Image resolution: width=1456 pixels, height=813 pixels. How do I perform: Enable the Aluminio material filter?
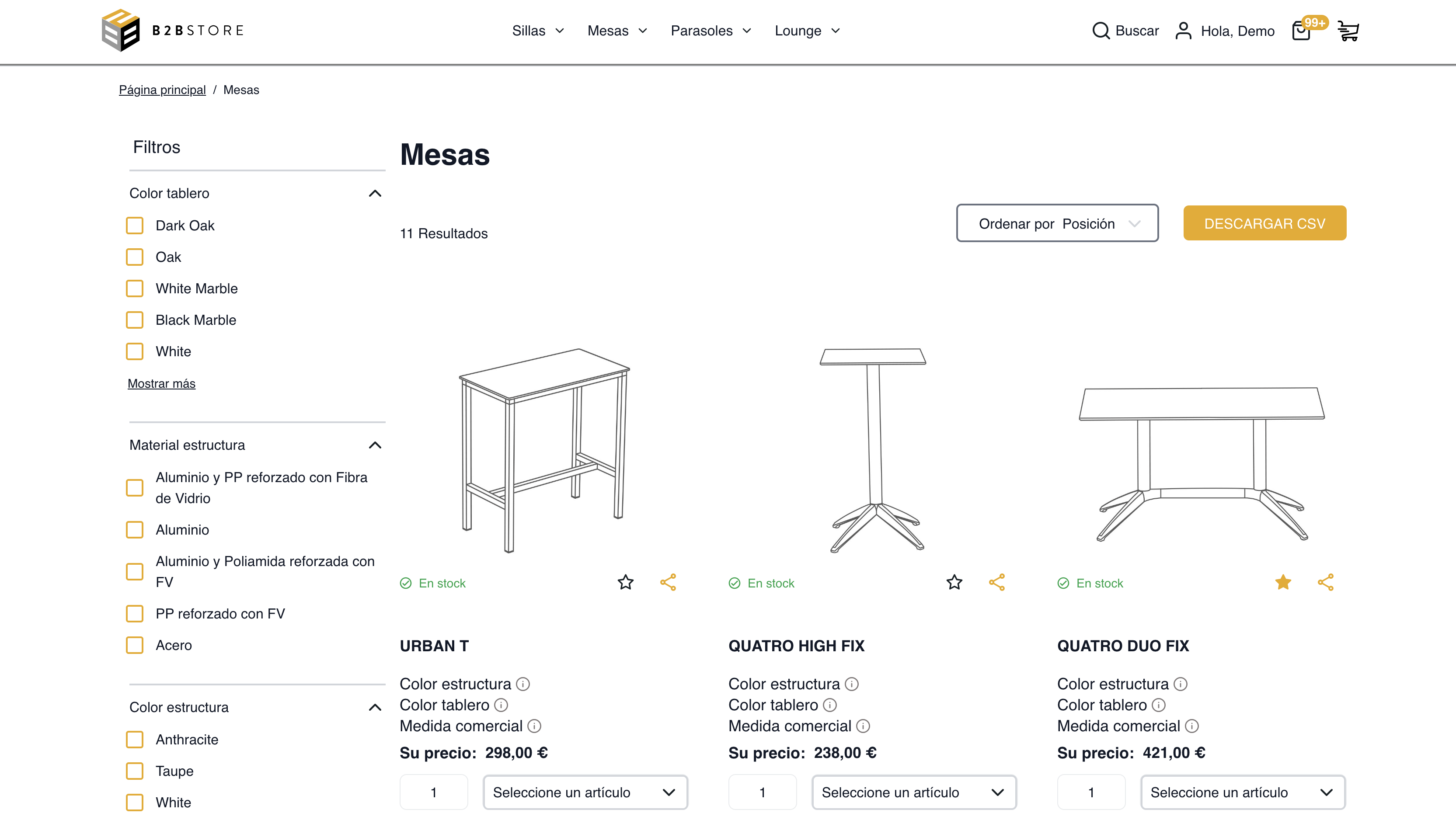pyautogui.click(x=135, y=529)
